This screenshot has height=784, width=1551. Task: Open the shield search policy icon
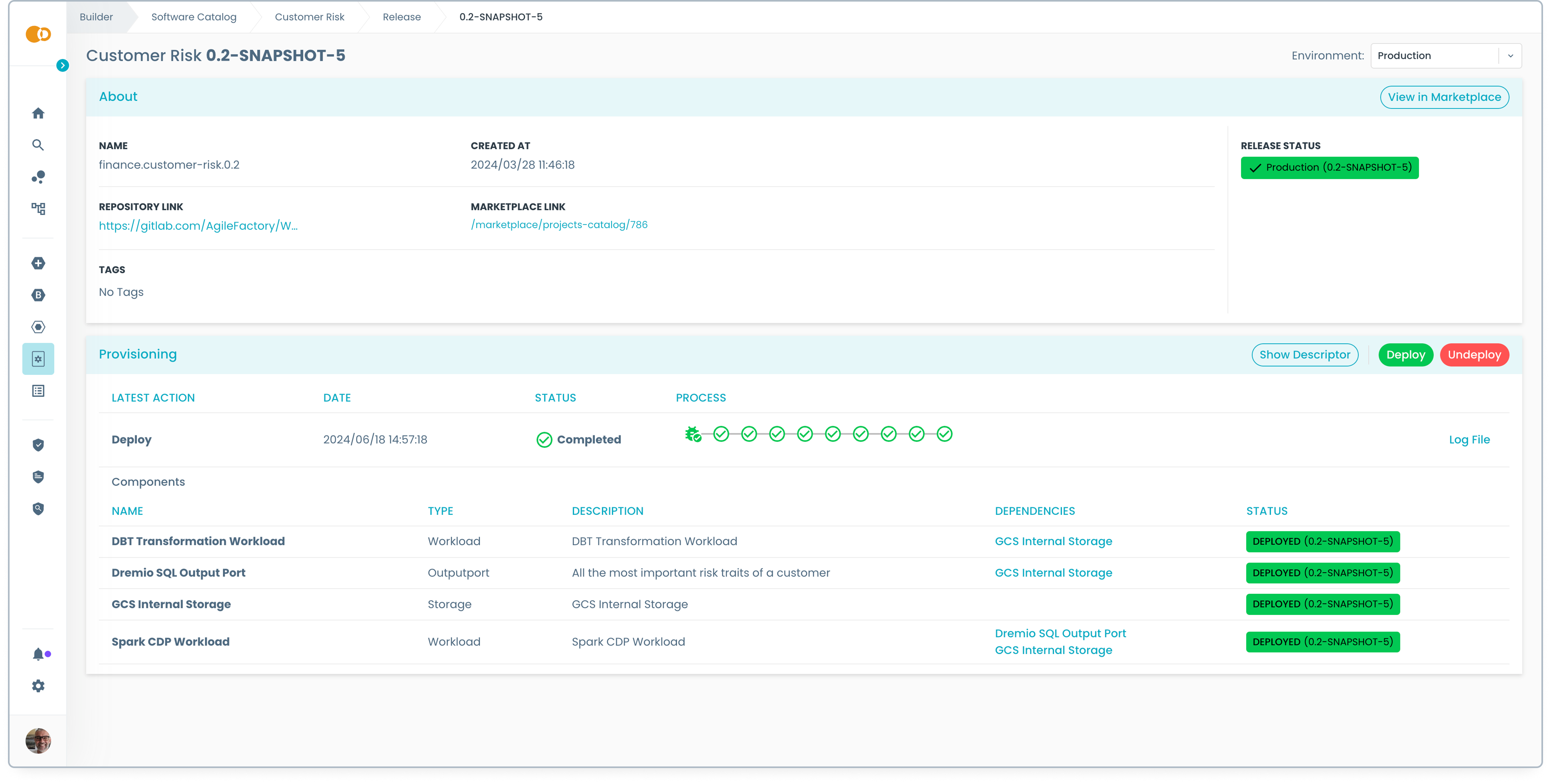pyautogui.click(x=38, y=508)
